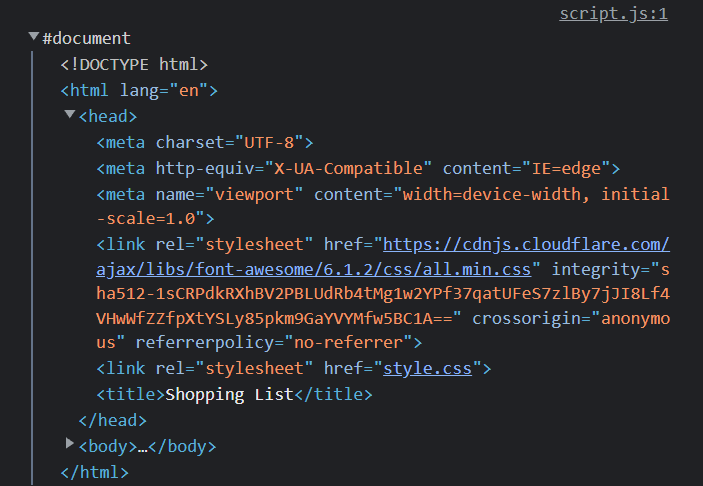Open the font-awesome cloudflare stylesheet URL

click(526, 244)
